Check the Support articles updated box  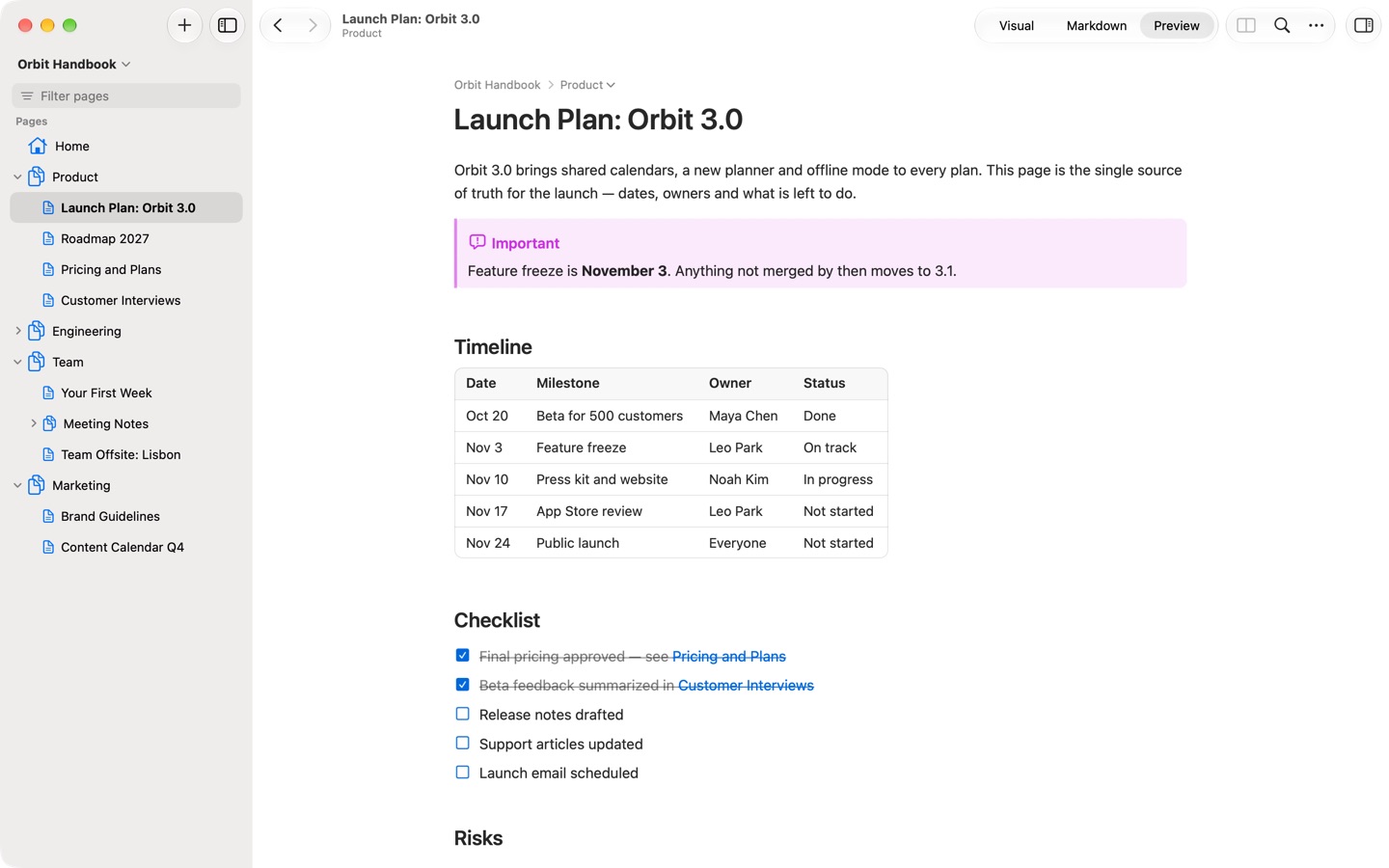462,744
